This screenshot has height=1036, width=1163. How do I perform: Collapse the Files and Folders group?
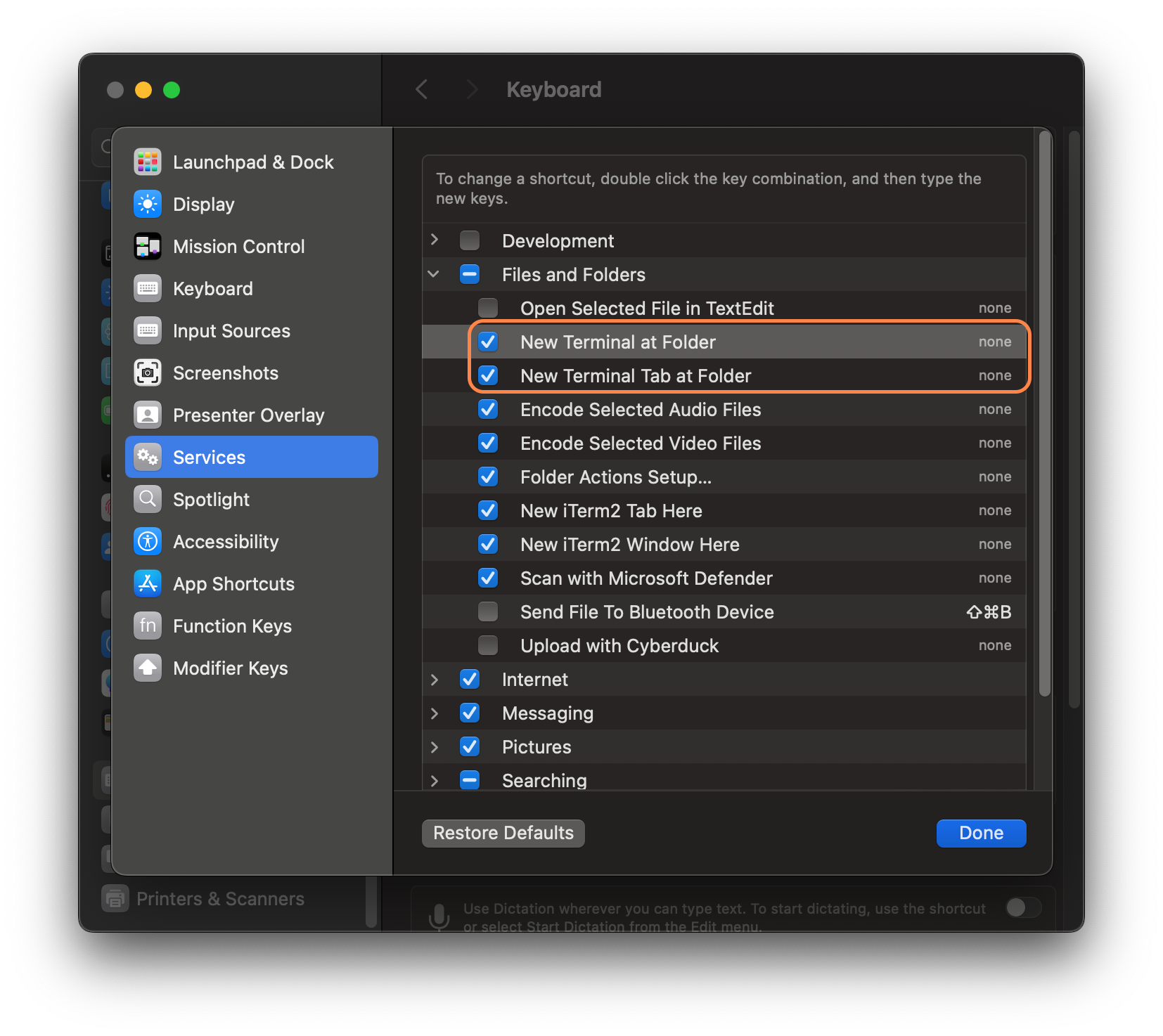434,275
